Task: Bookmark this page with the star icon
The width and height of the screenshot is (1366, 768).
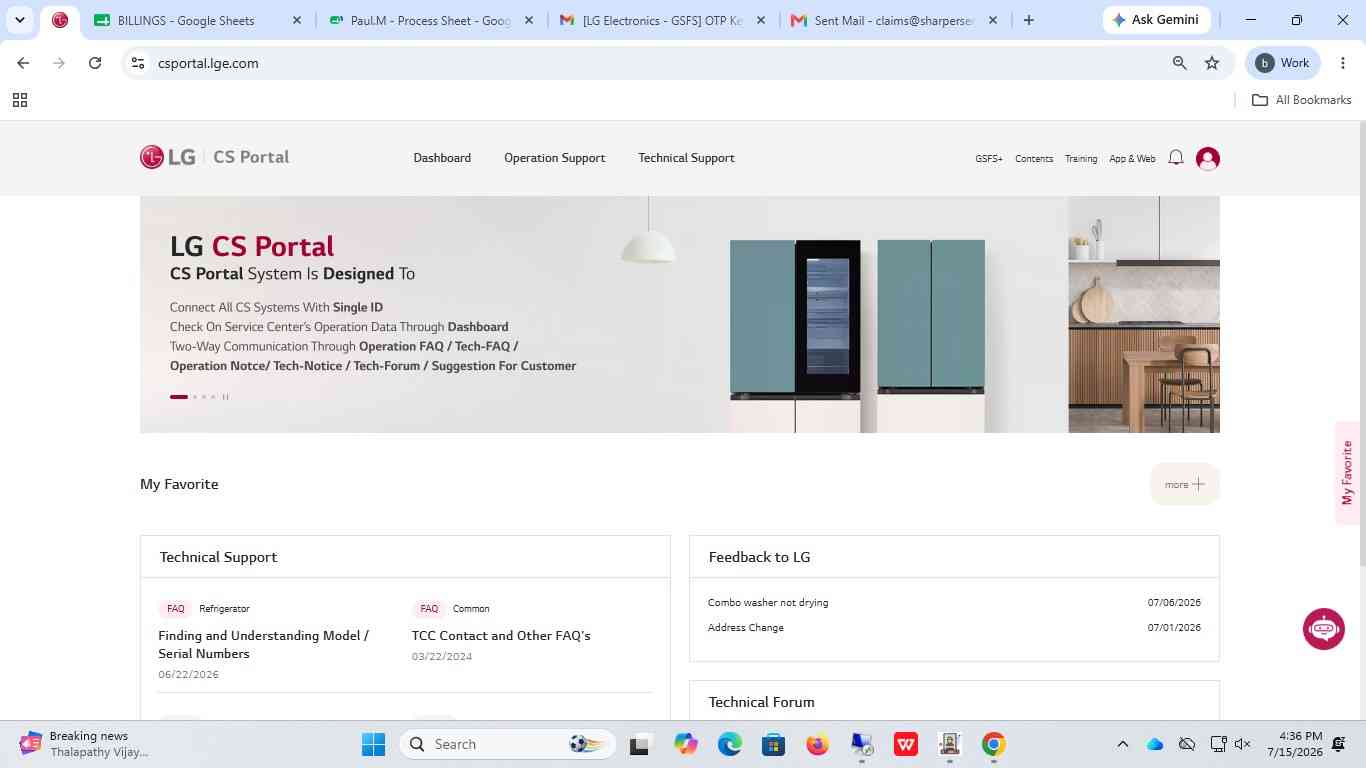Action: point(1212,63)
